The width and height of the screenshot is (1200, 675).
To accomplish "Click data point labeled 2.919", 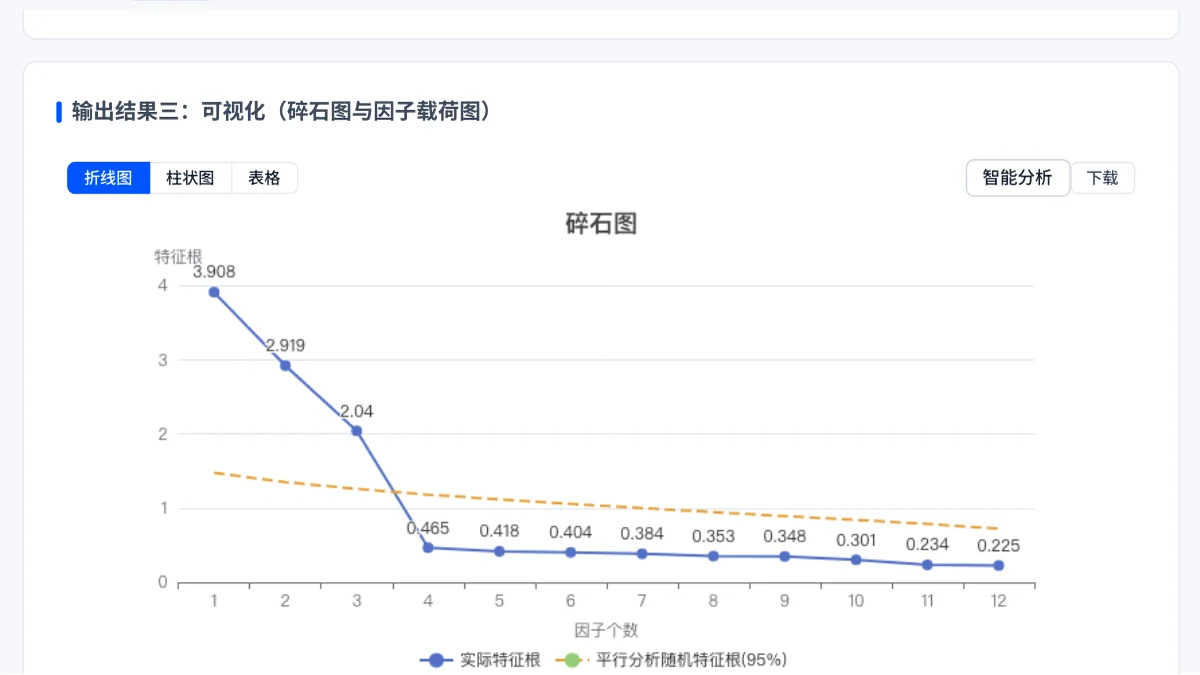I will click(285, 366).
